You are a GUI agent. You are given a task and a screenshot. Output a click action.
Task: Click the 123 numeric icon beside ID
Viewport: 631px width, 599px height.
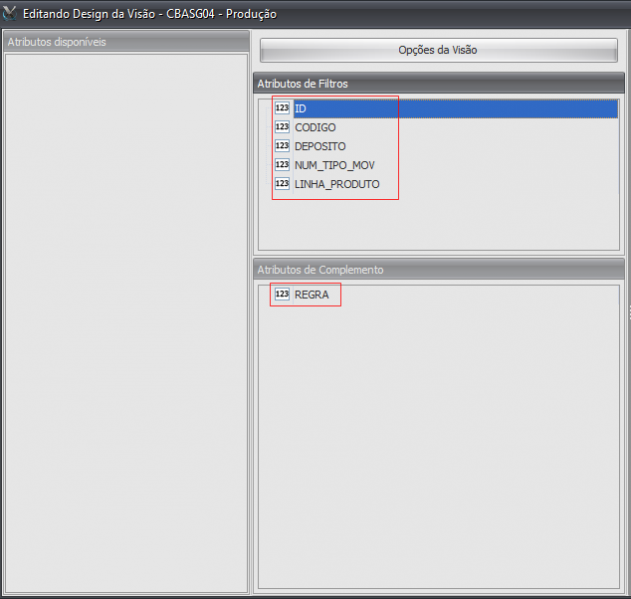coord(282,109)
